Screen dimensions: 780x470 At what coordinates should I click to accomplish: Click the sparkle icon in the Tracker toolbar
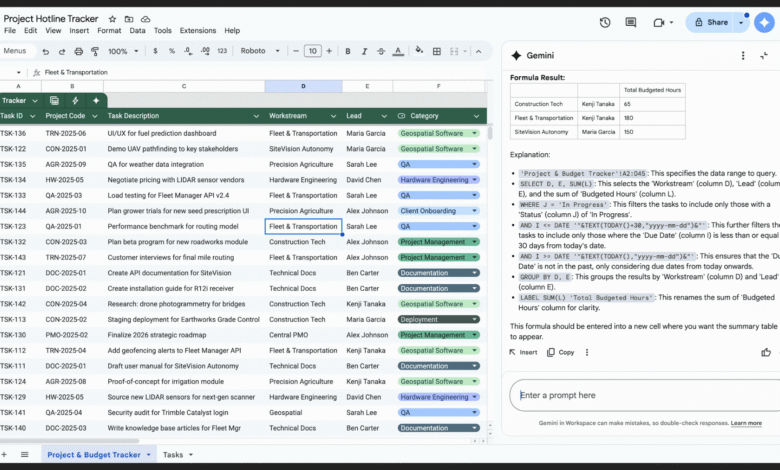[96, 100]
